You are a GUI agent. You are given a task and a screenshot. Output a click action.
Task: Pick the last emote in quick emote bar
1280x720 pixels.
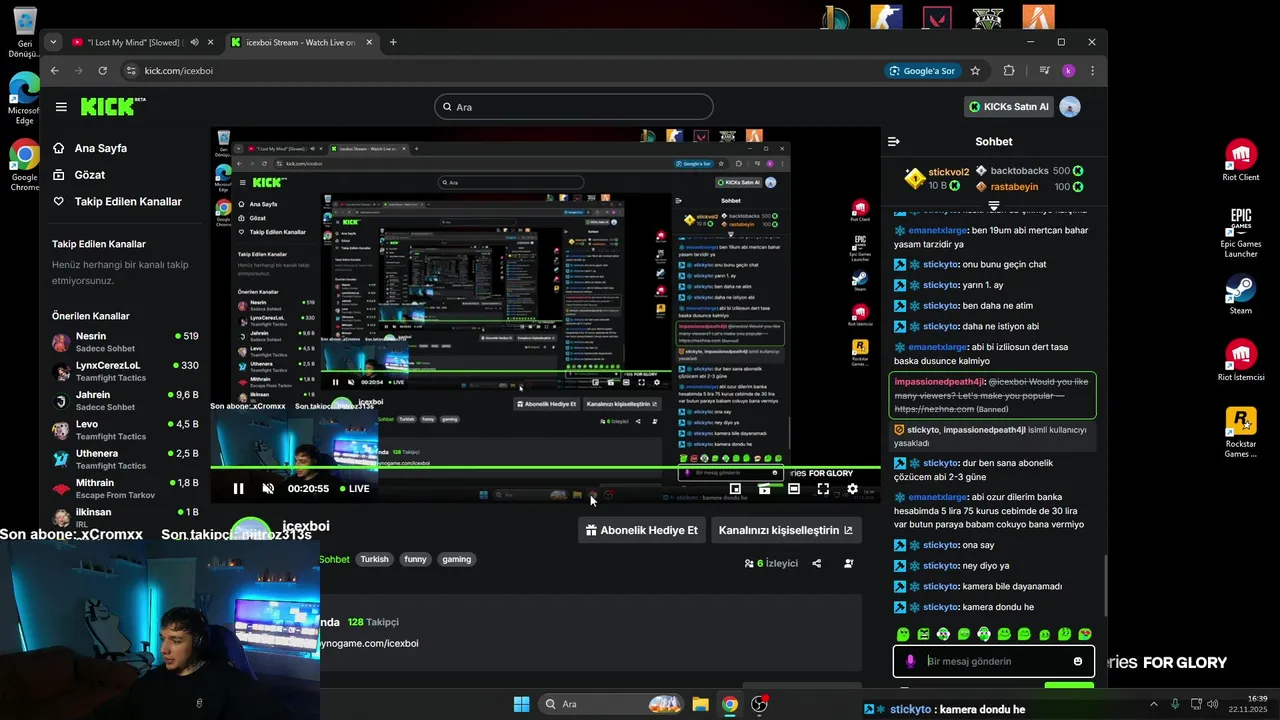(1085, 634)
